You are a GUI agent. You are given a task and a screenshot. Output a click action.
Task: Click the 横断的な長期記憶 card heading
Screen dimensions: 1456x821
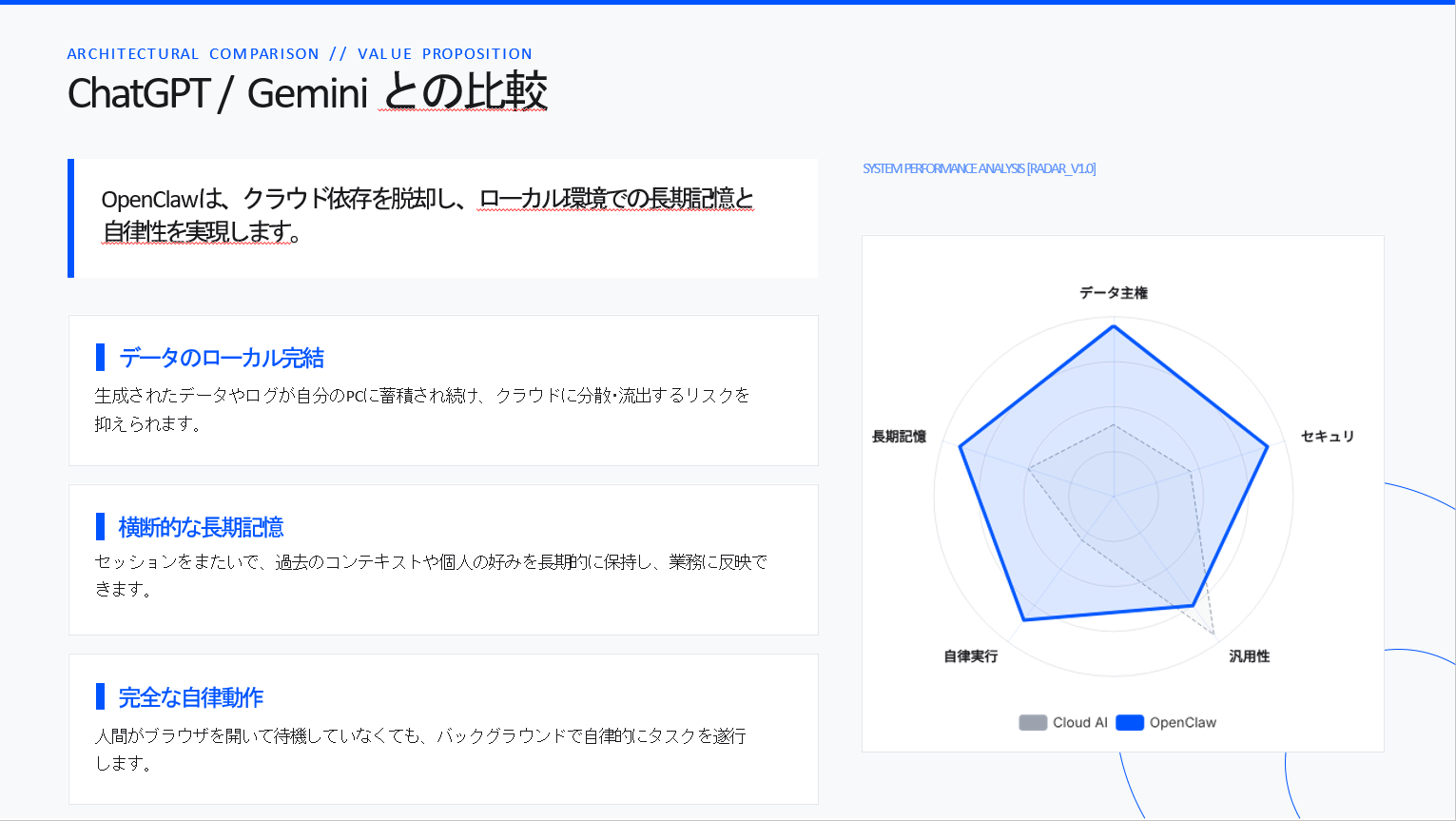tap(201, 528)
